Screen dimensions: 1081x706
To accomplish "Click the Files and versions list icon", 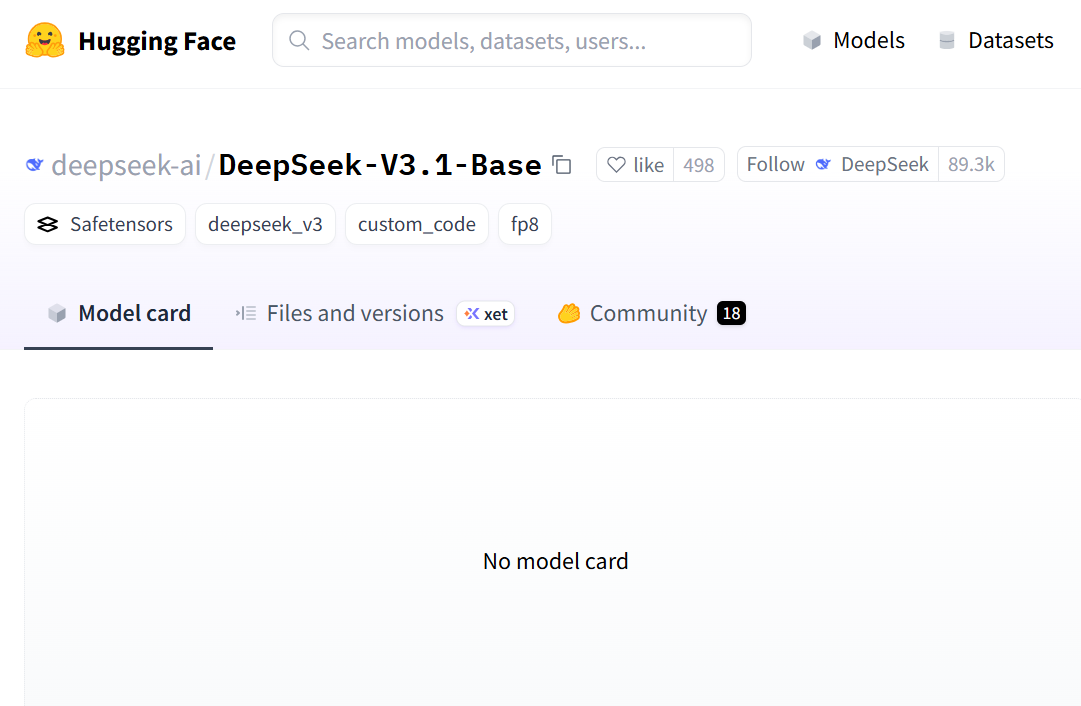I will pos(246,314).
